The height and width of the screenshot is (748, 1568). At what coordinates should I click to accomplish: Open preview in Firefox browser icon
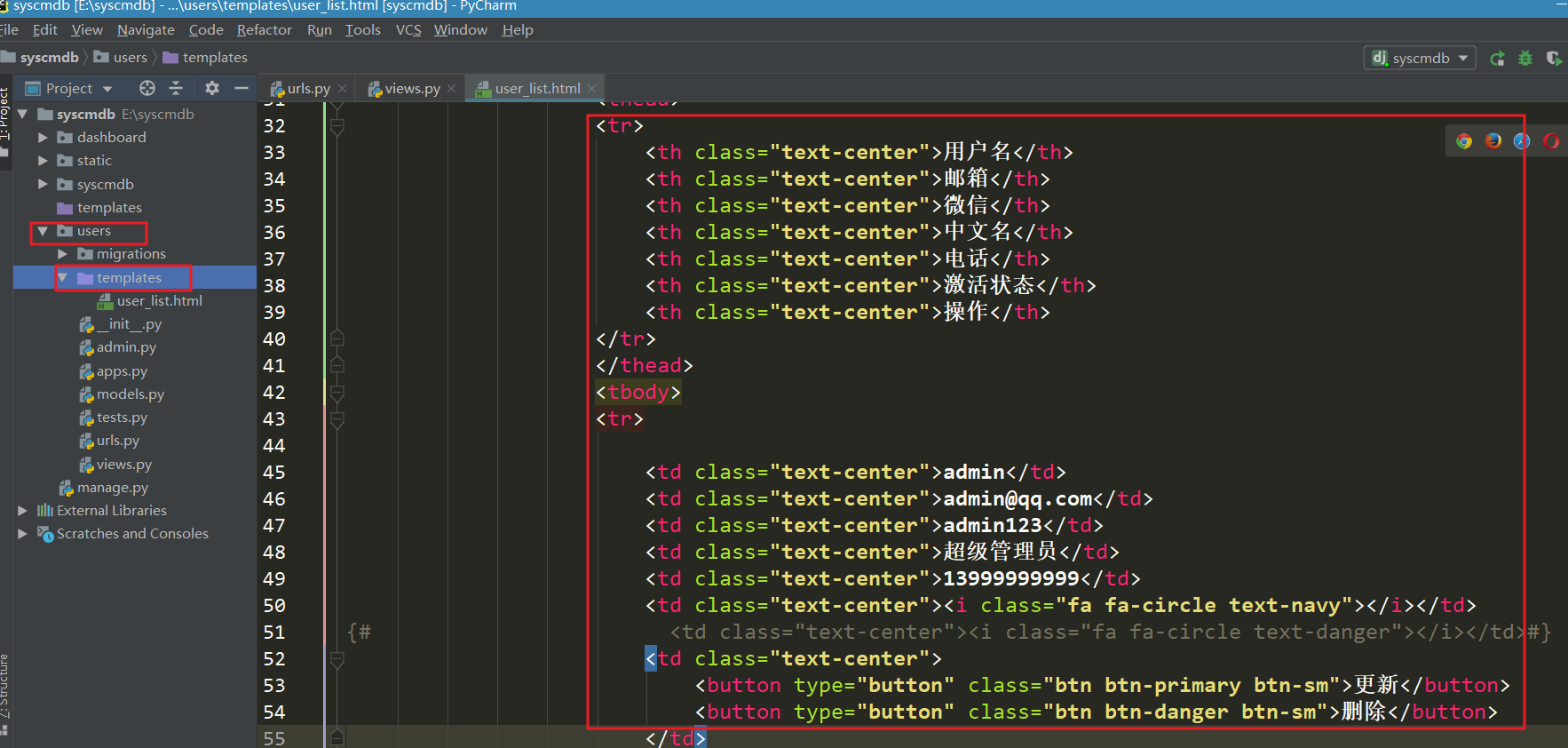click(1493, 141)
